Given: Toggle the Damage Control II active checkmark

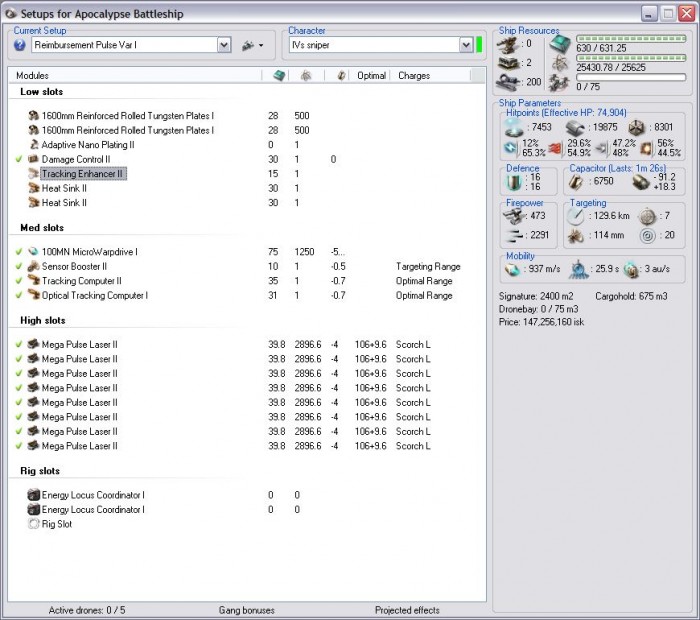Looking at the screenshot, I should 19,160.
